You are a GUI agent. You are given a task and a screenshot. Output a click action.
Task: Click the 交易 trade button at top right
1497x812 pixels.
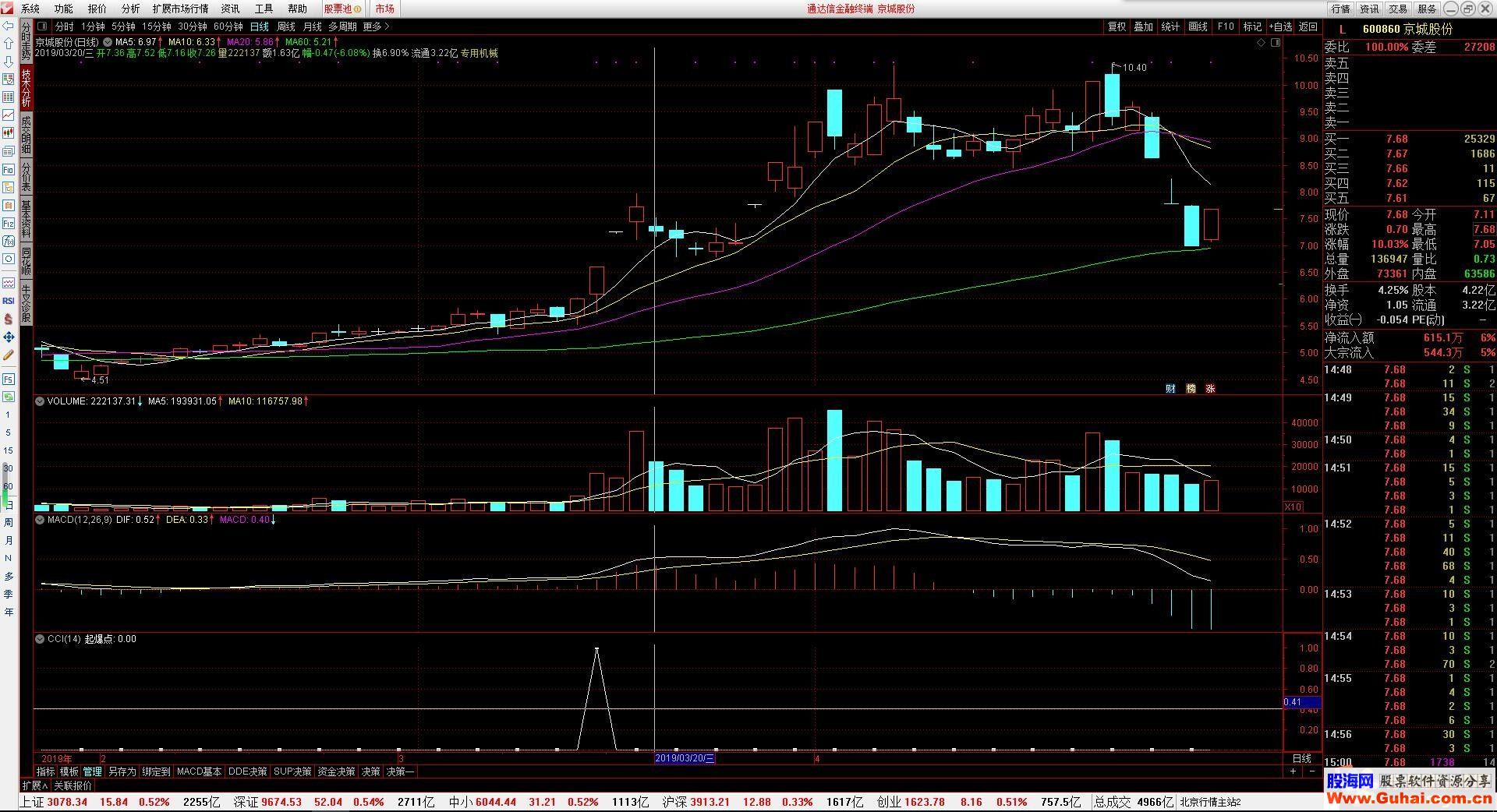(x=1398, y=9)
